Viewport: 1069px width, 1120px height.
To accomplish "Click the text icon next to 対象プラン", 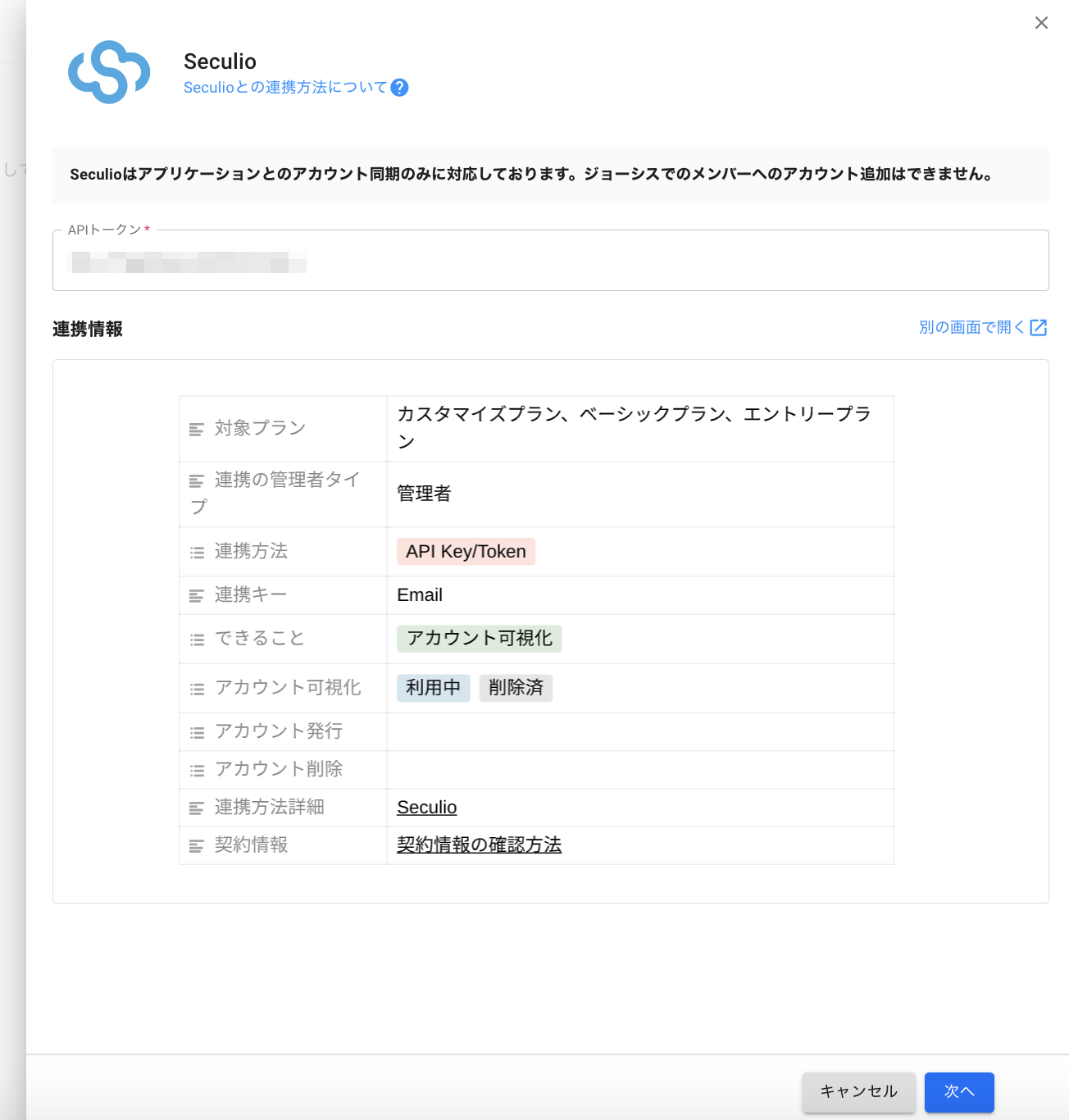I will click(197, 429).
